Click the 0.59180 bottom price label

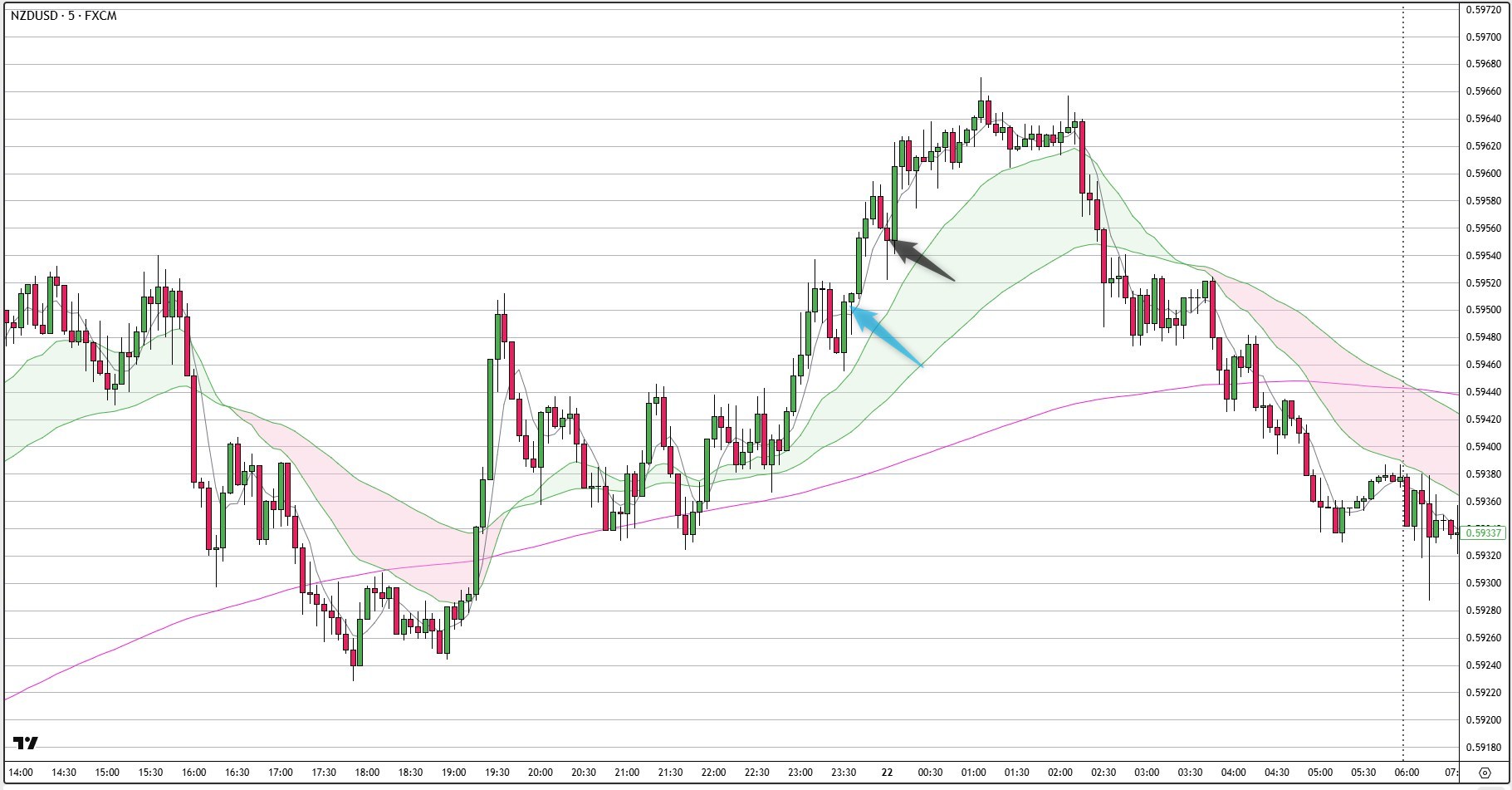pos(1483,747)
